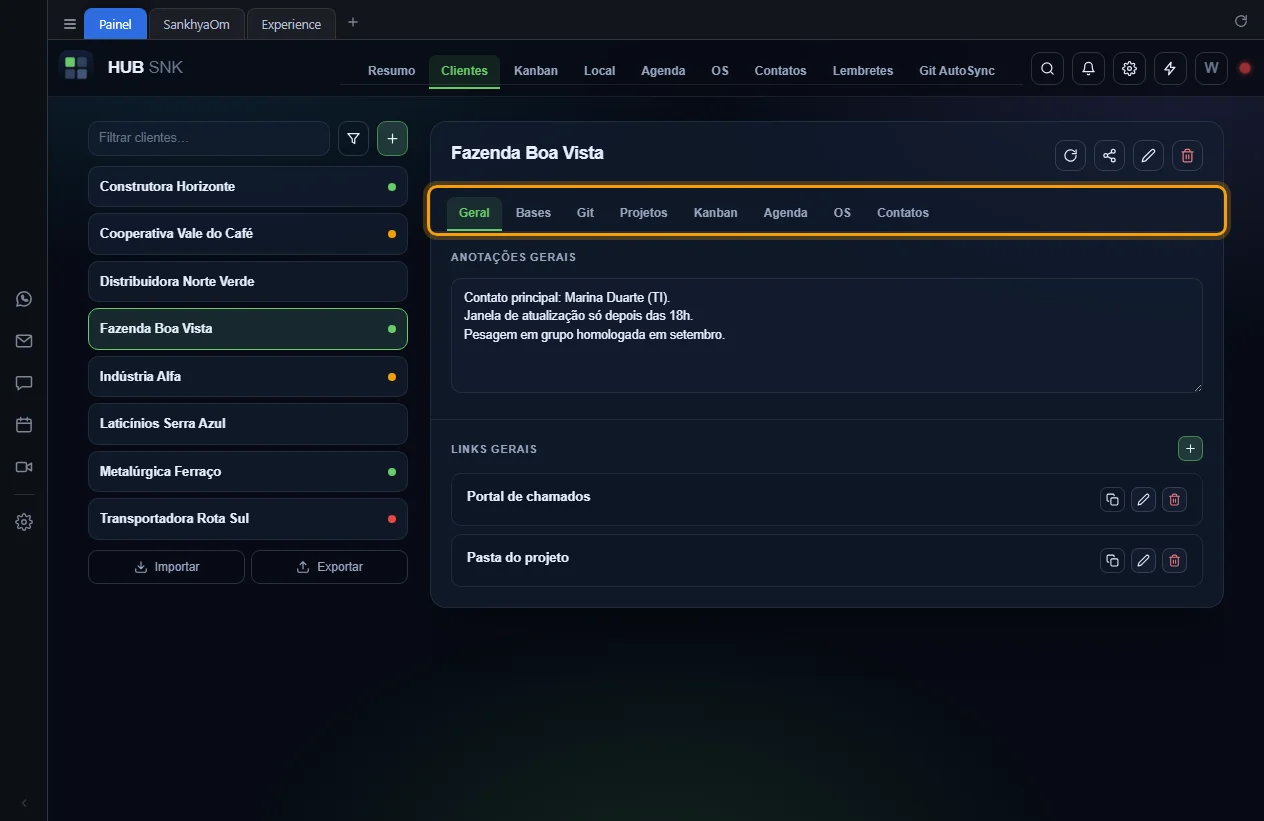Edit the Pasta do projeto link
The height and width of the screenshot is (821, 1264).
point(1143,561)
